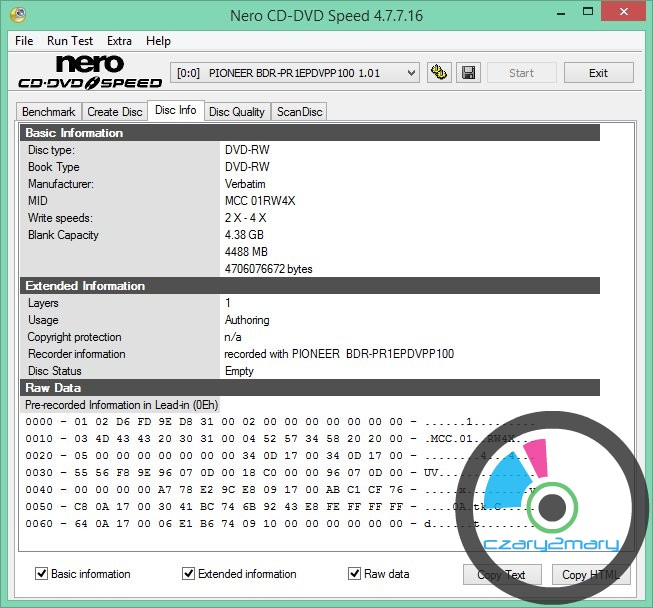Disable the Raw data checkbox

coord(355,574)
